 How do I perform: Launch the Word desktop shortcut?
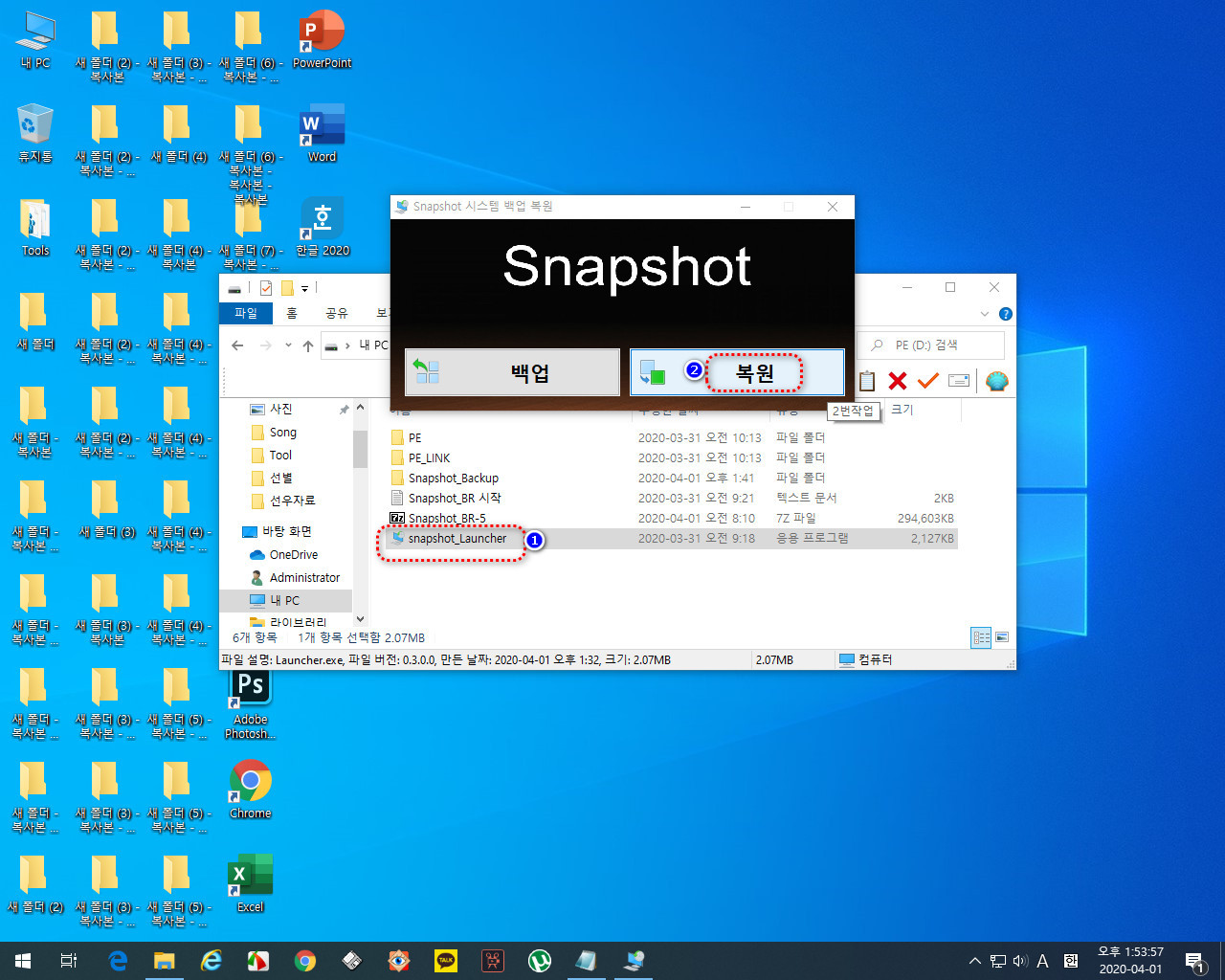(x=323, y=134)
